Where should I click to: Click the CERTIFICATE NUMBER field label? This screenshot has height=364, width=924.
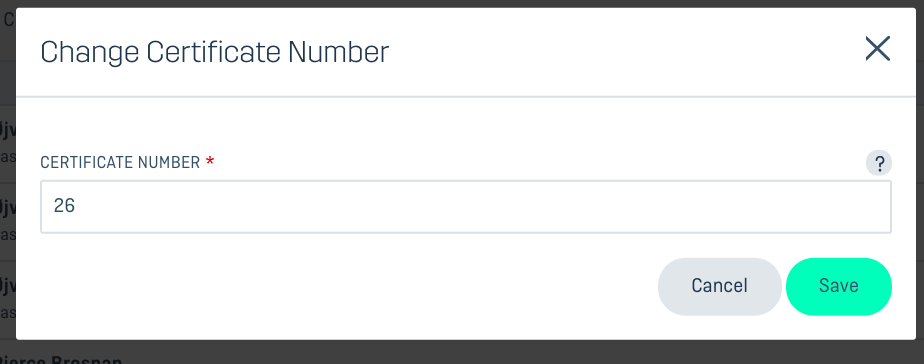[x=120, y=163]
